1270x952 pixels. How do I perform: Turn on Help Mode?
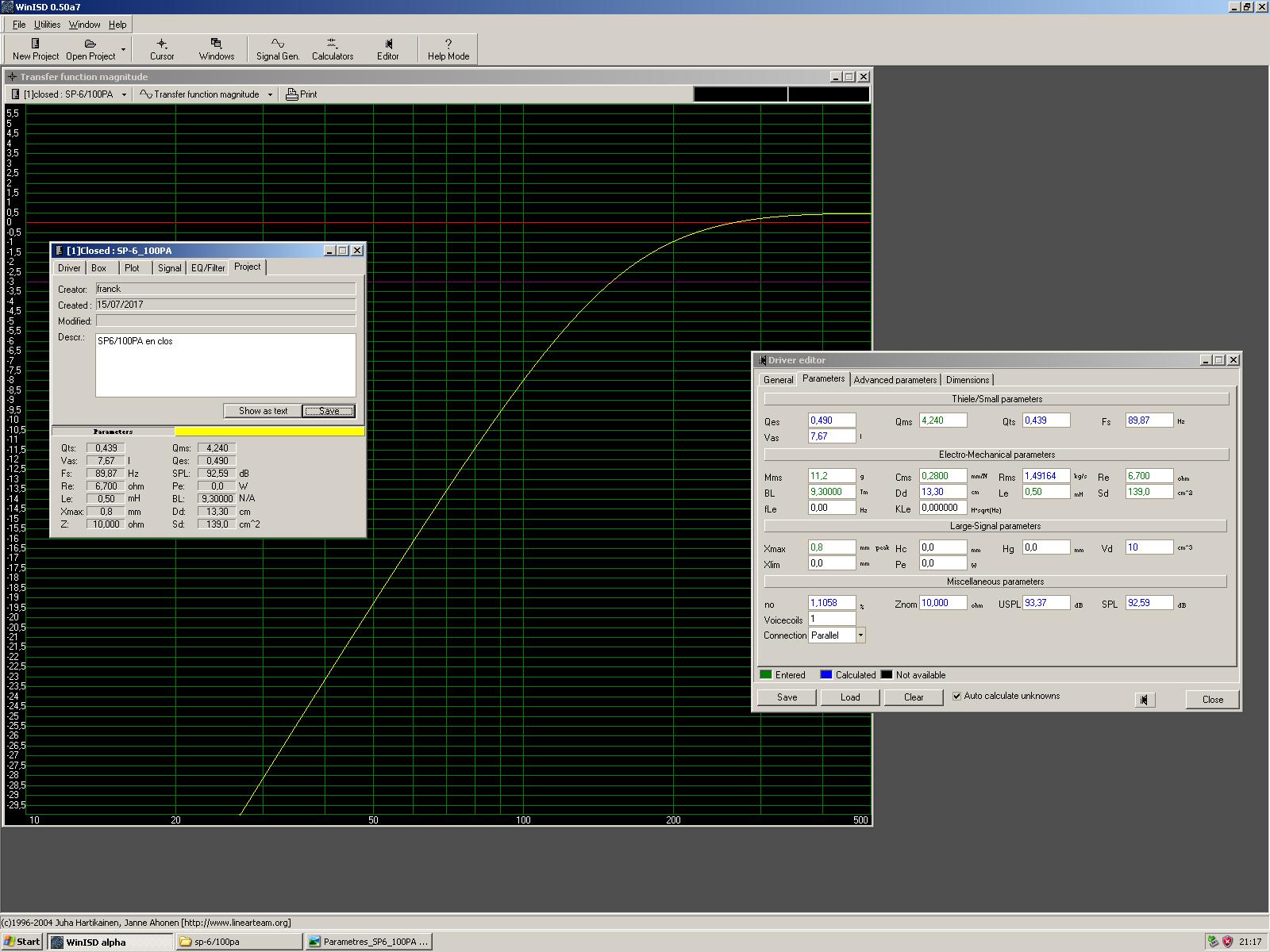tap(448, 48)
